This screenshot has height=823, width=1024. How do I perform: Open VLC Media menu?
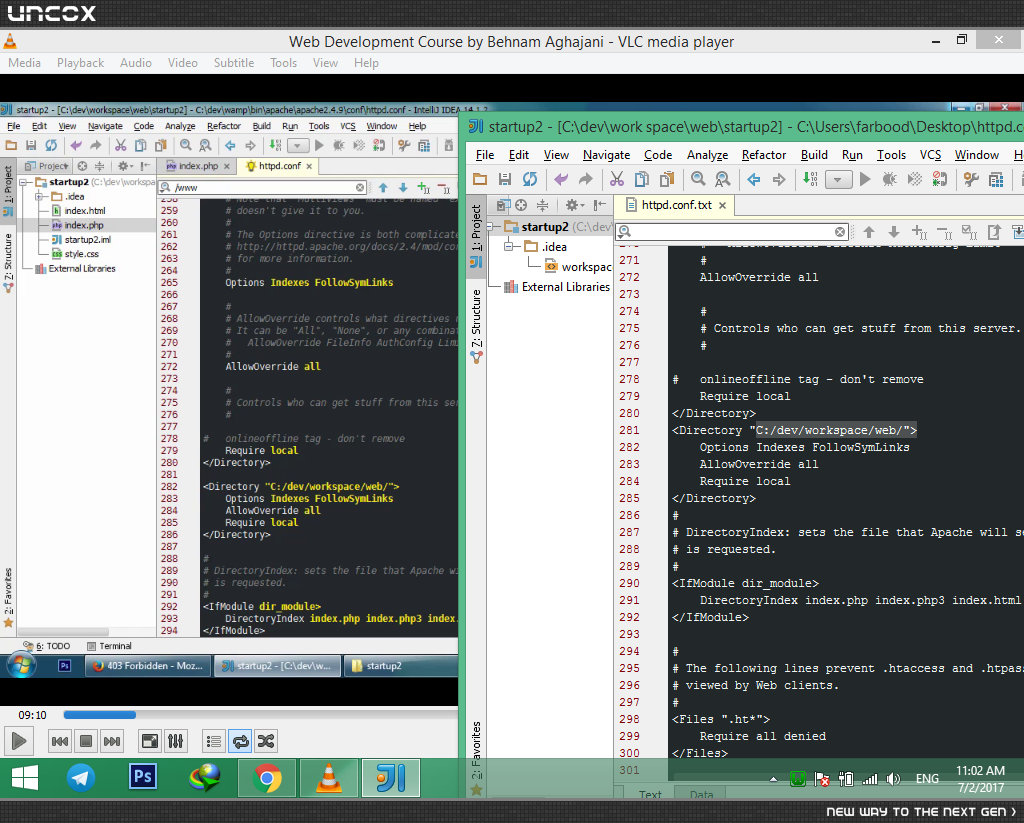click(x=24, y=63)
